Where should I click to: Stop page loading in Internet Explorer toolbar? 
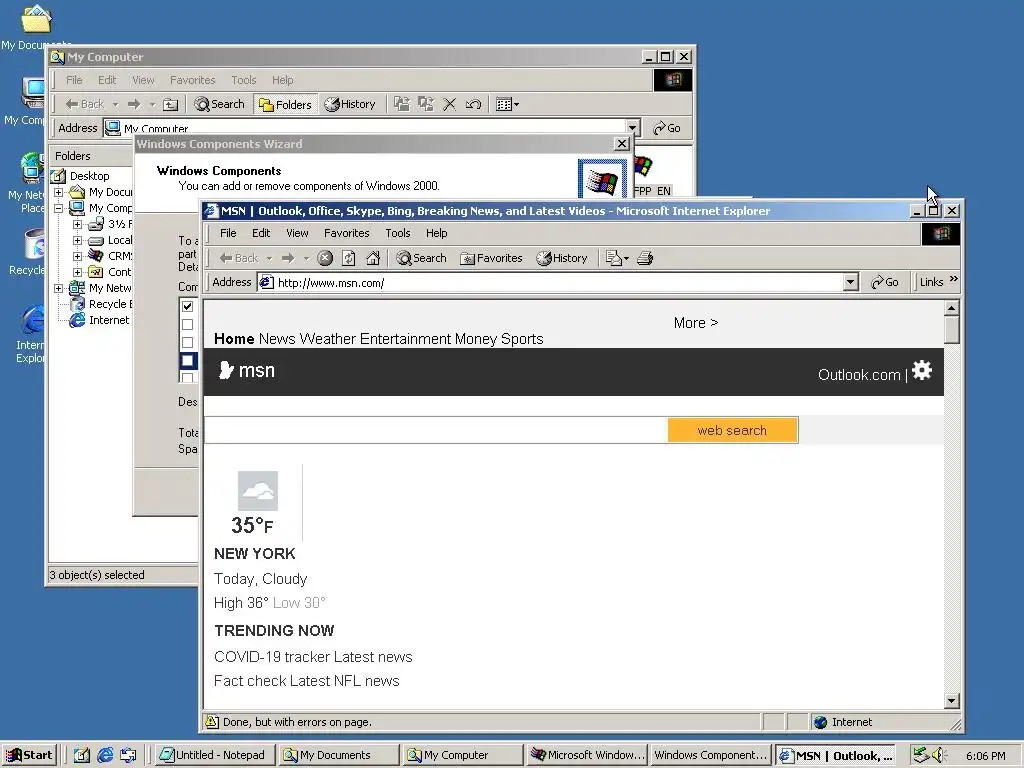(x=325, y=258)
